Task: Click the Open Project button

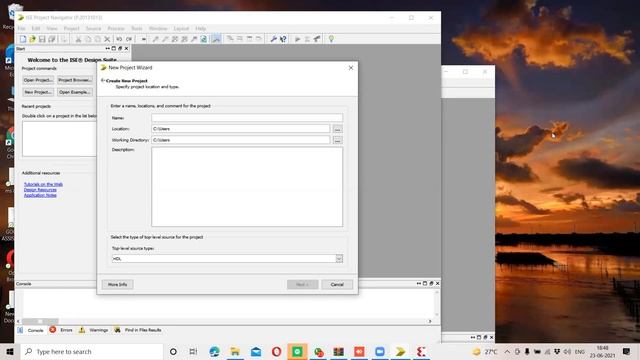Action: coord(38,80)
